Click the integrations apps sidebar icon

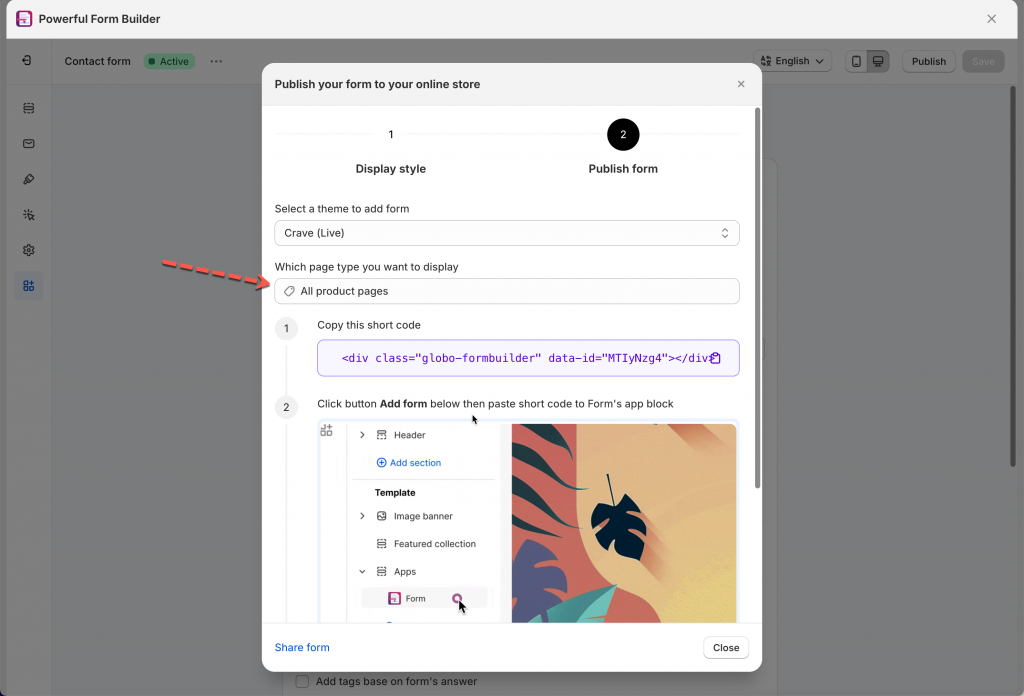(28, 286)
